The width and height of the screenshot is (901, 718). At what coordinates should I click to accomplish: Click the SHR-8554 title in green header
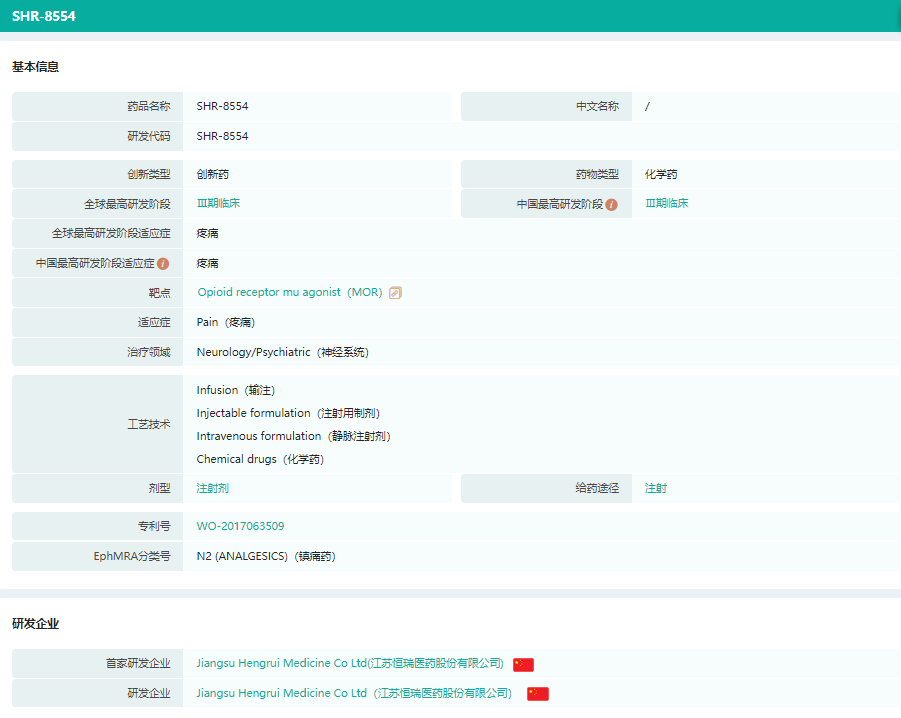tap(43, 16)
